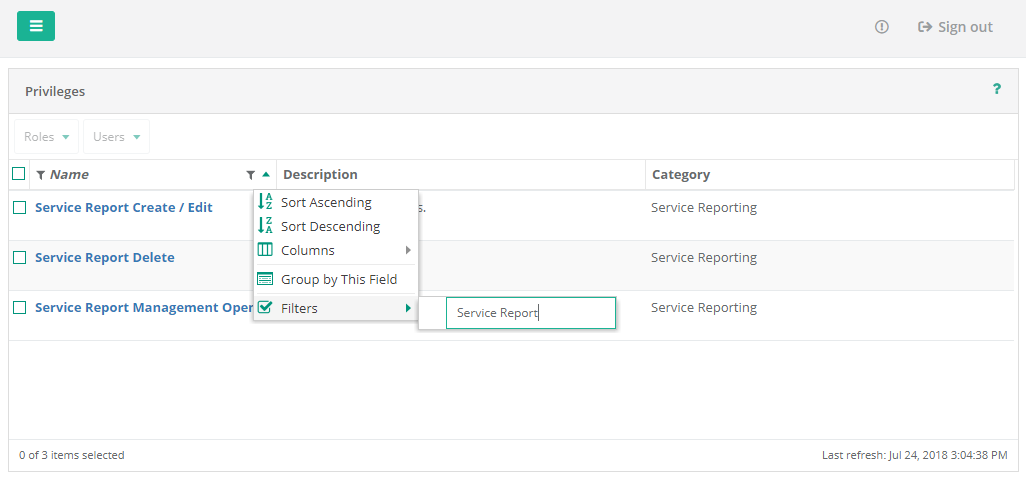1026x479 pixels.
Task: Open the Users dropdown
Action: coord(116,137)
